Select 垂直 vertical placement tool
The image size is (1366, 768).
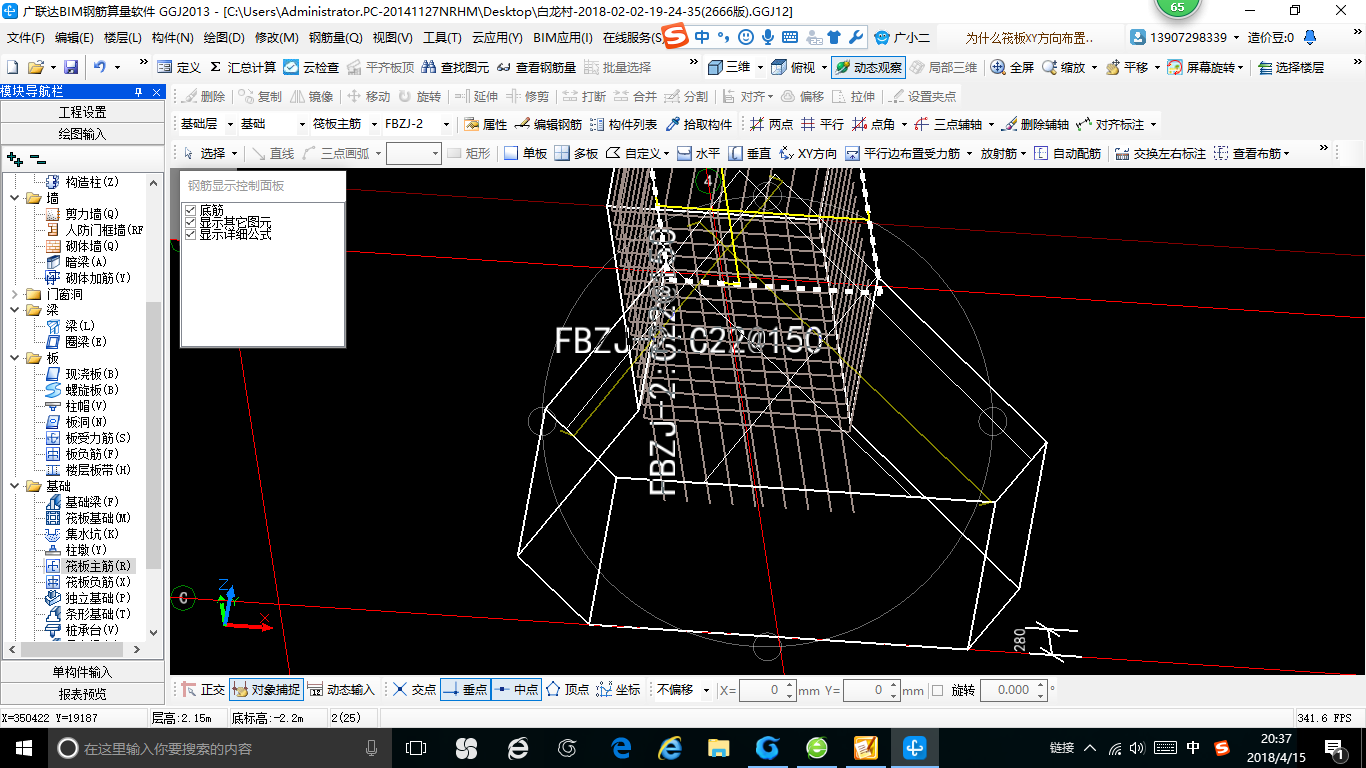click(x=750, y=153)
